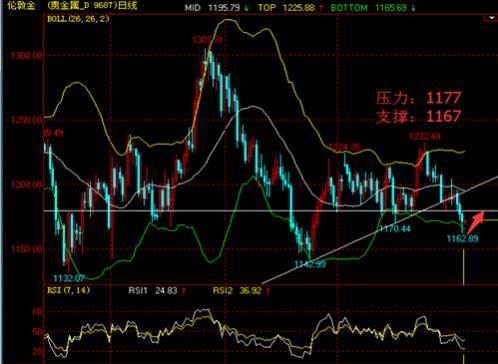The height and width of the screenshot is (364, 498).
Task: Click the 1132.07 low price label
Action: pos(69,278)
